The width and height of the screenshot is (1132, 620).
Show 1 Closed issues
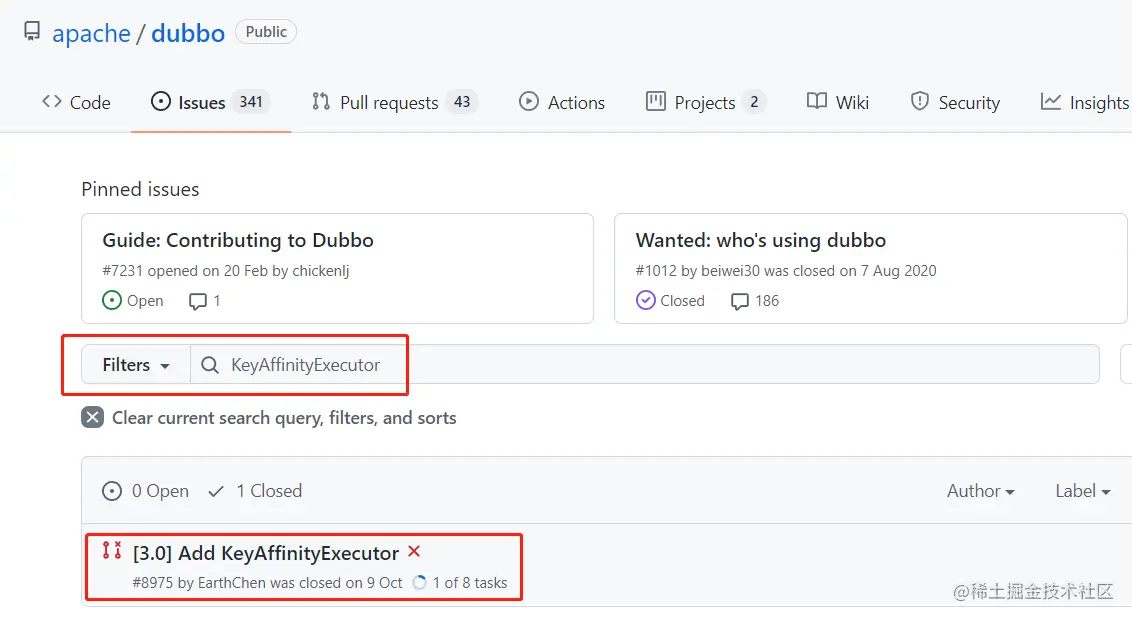point(255,492)
